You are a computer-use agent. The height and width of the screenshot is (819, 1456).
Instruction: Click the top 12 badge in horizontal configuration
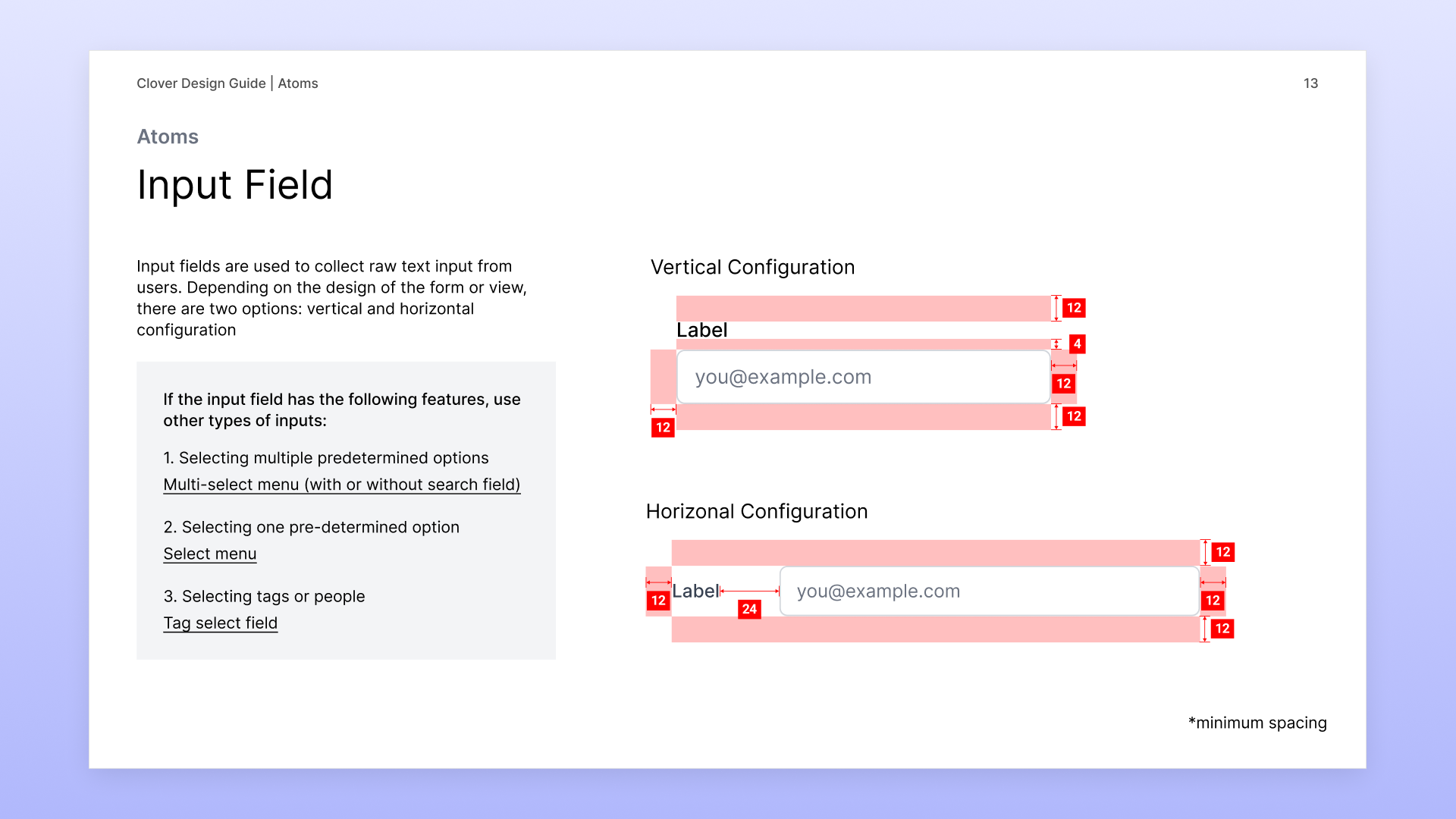tap(1222, 552)
